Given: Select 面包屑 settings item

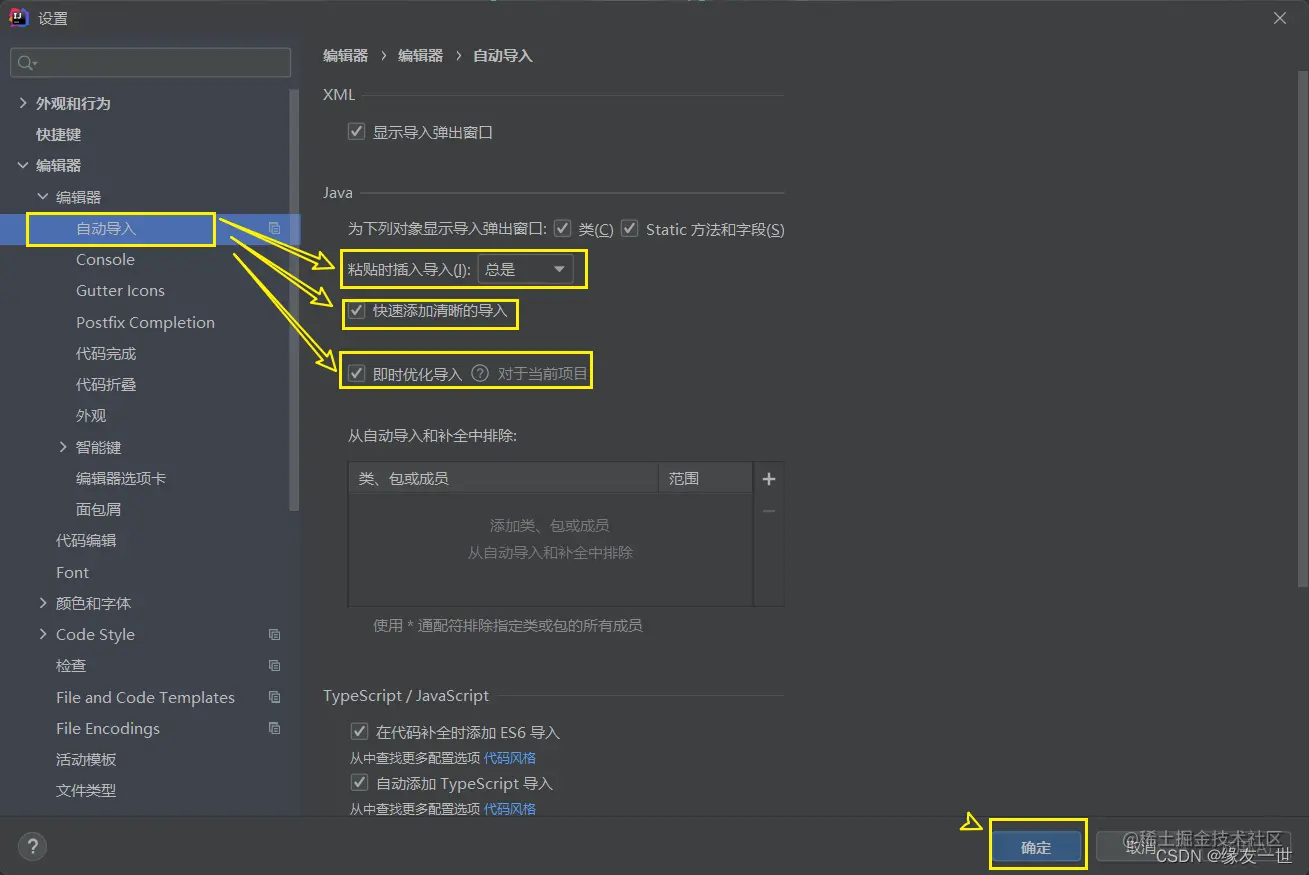Looking at the screenshot, I should click(x=98, y=510).
